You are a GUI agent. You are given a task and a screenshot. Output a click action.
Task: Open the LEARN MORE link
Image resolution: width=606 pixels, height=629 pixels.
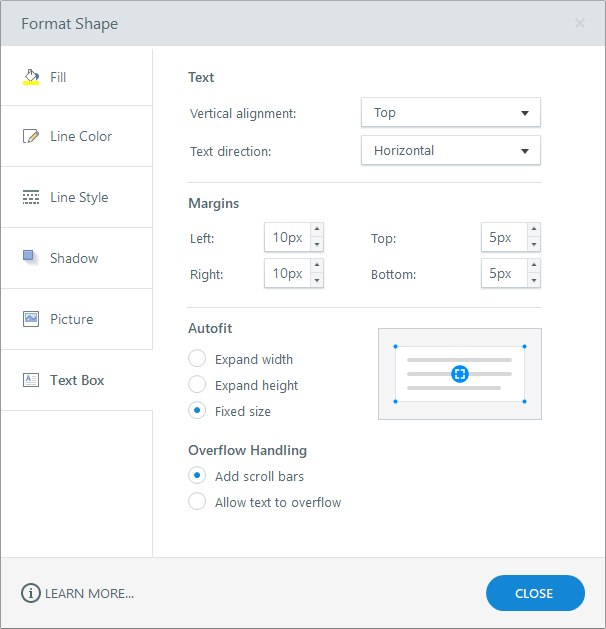[x=89, y=593]
